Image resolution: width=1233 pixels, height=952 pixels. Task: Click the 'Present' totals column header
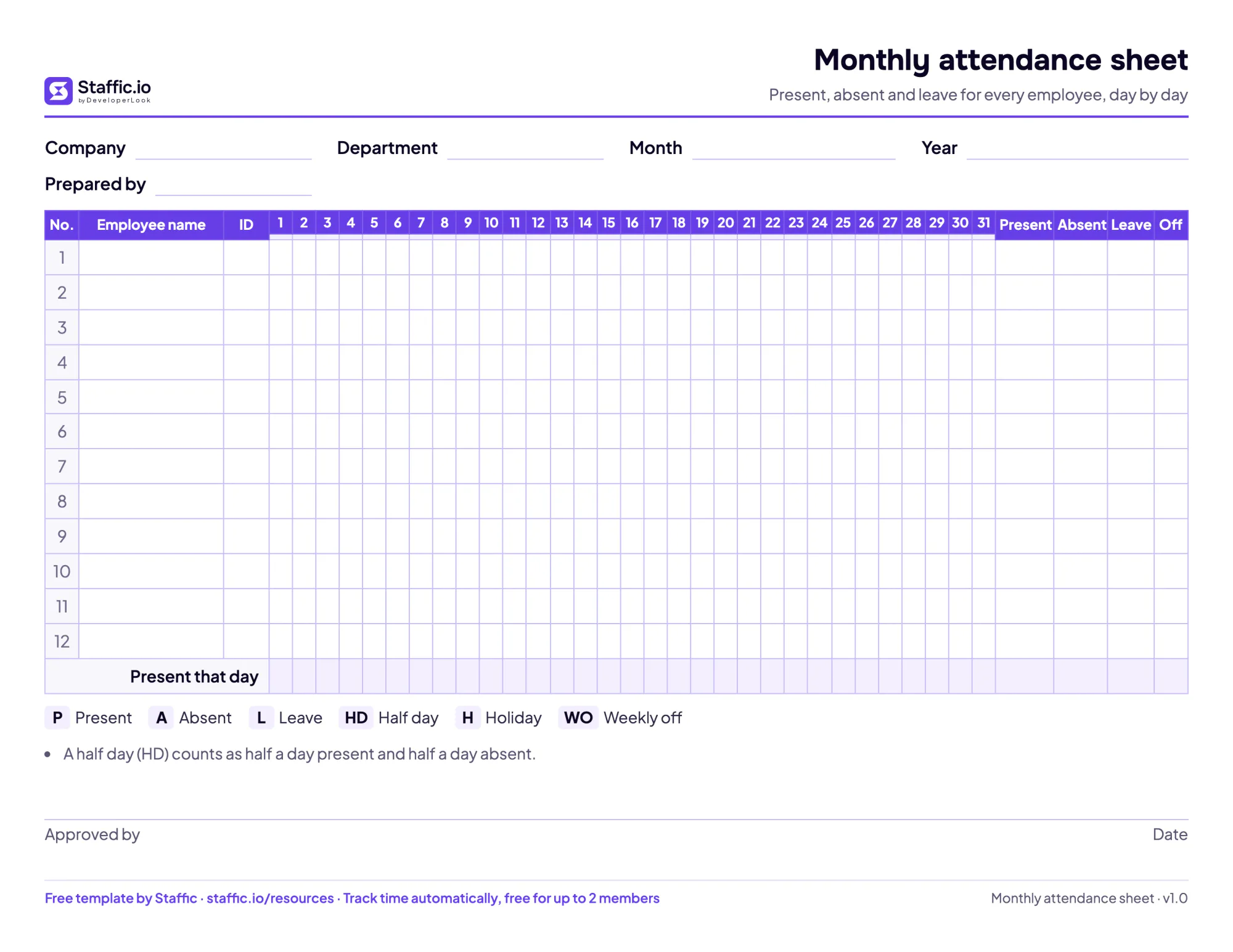(1025, 225)
